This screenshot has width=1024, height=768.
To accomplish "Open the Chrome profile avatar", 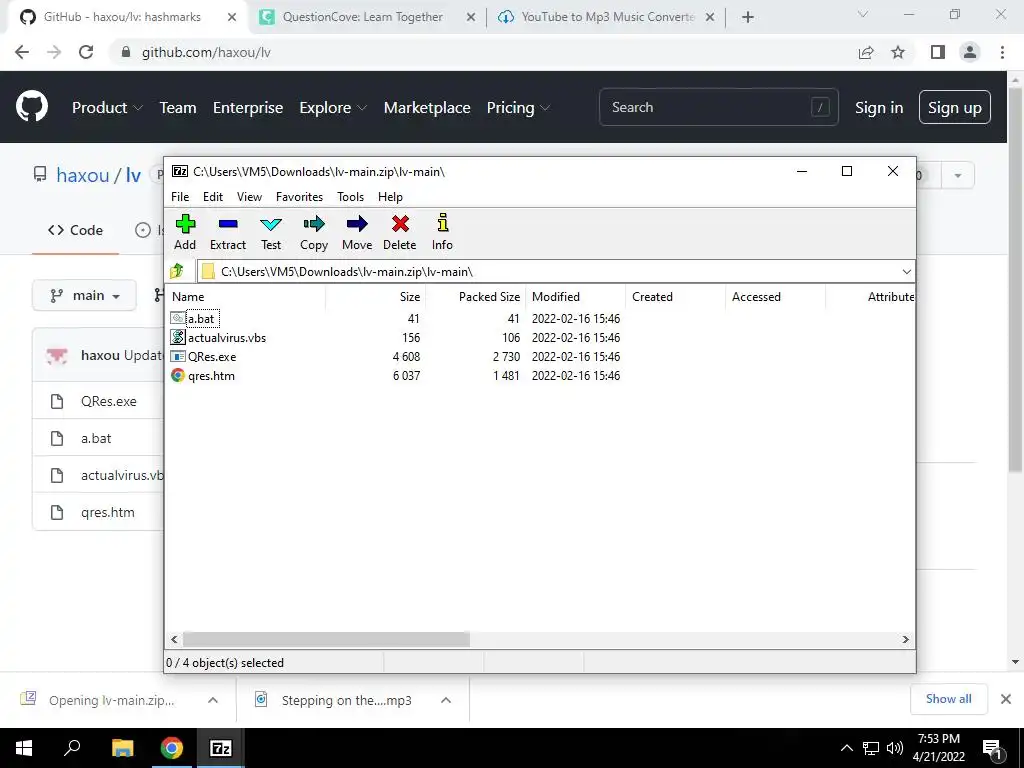I will (x=970, y=52).
